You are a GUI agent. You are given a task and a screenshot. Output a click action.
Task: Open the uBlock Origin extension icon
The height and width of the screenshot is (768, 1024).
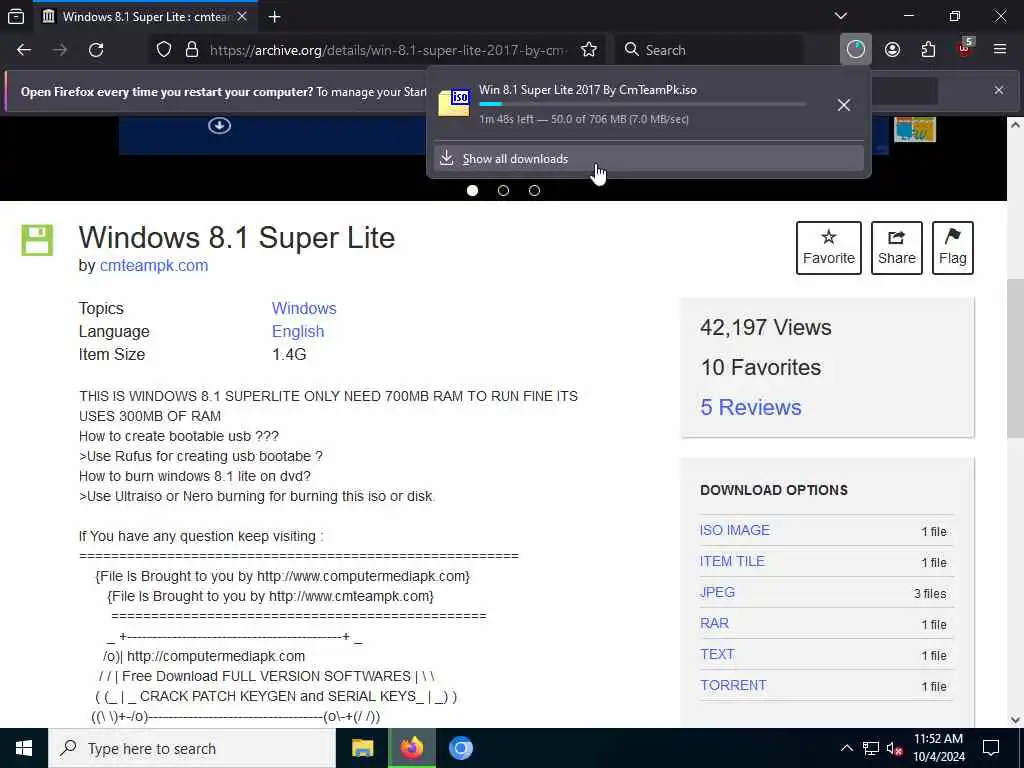tap(965, 50)
